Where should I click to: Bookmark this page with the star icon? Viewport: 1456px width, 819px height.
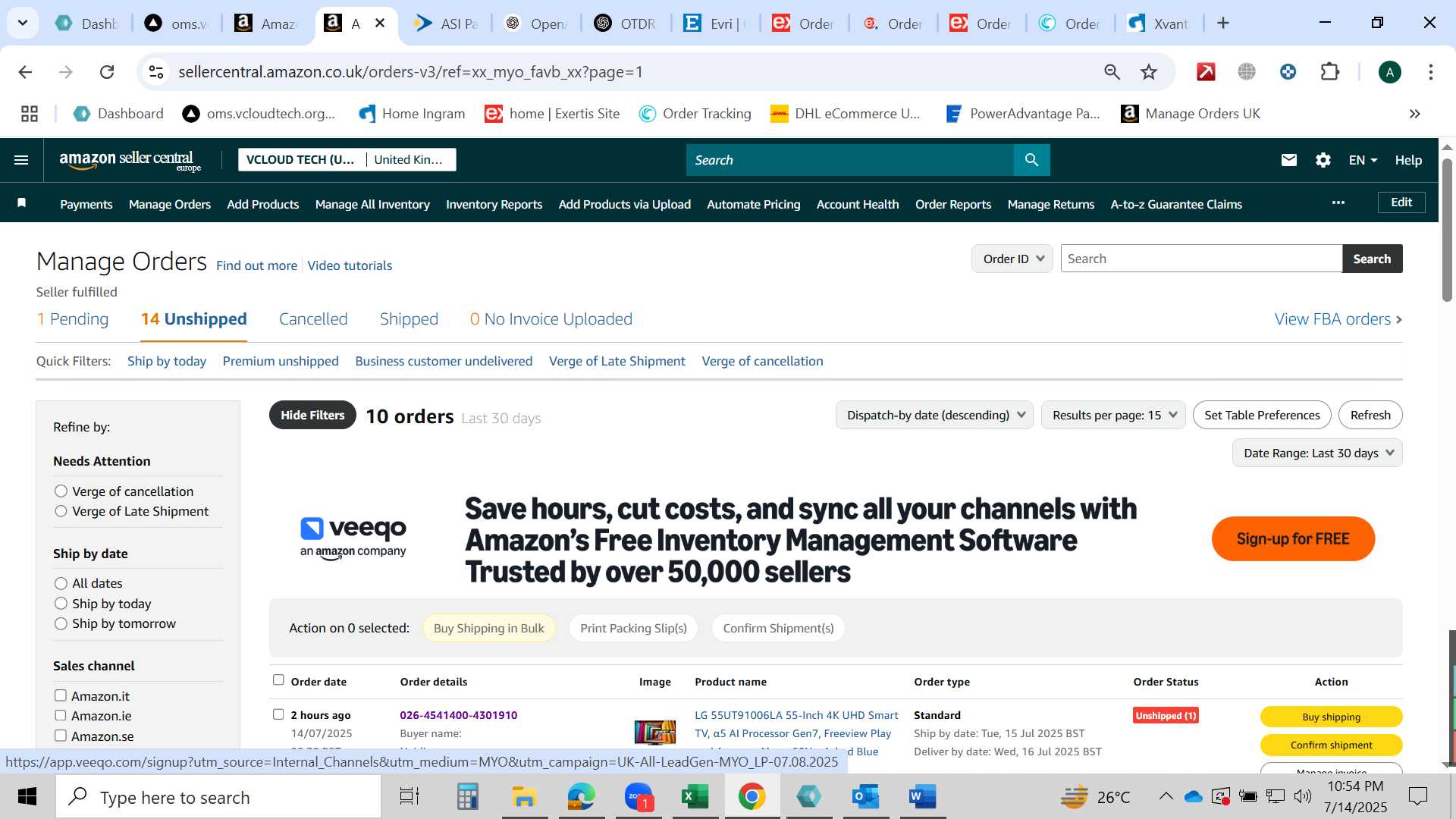1149,72
